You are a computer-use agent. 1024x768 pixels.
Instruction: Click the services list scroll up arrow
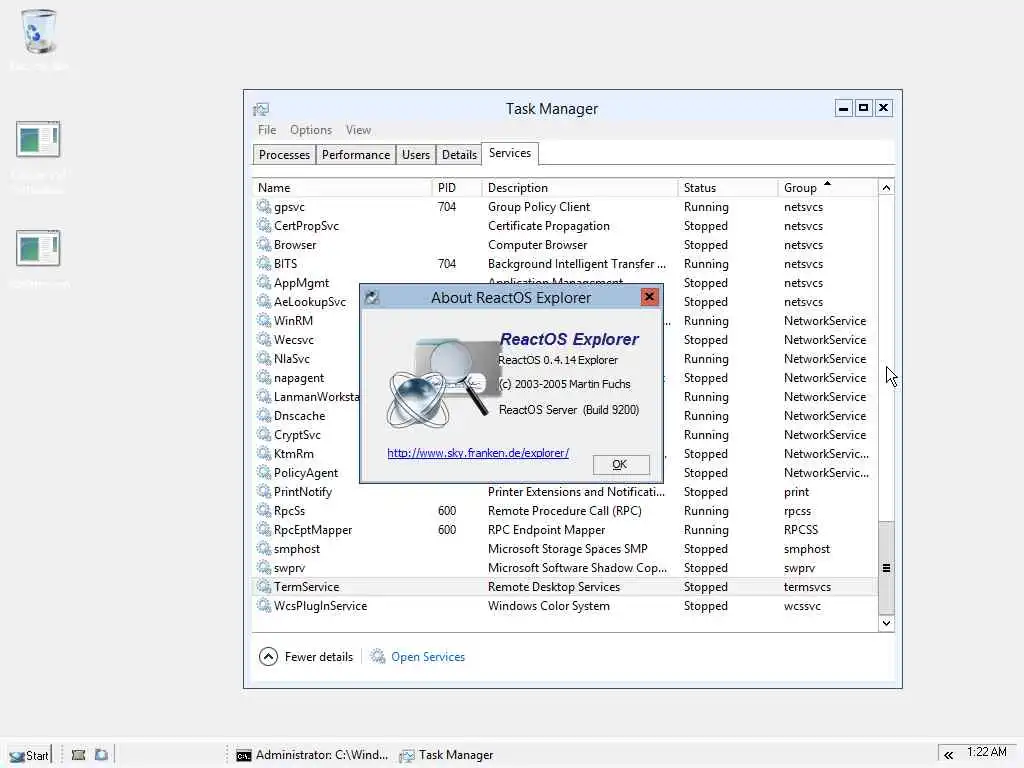[x=886, y=188]
